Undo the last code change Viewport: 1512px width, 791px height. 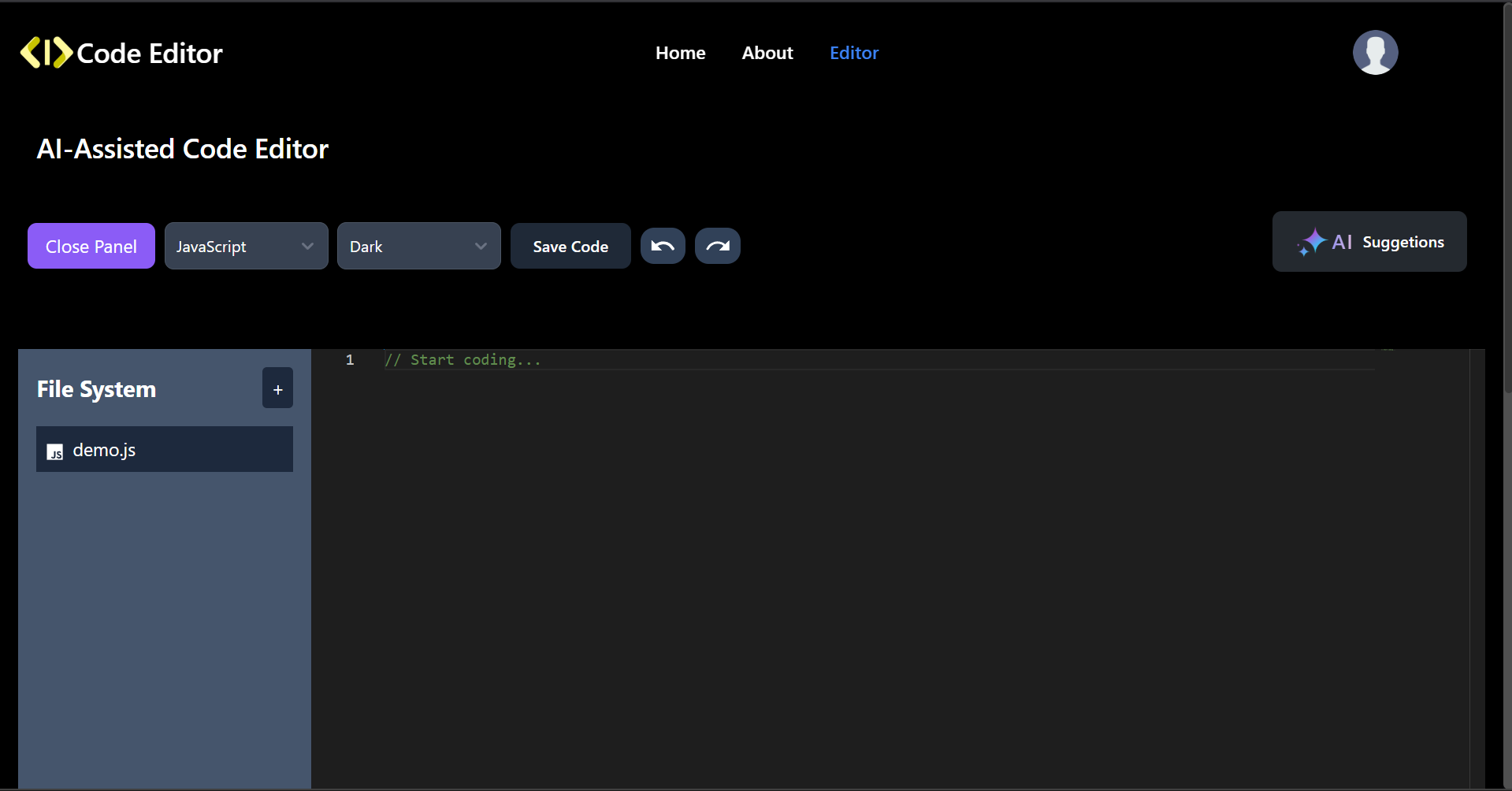[x=663, y=246]
